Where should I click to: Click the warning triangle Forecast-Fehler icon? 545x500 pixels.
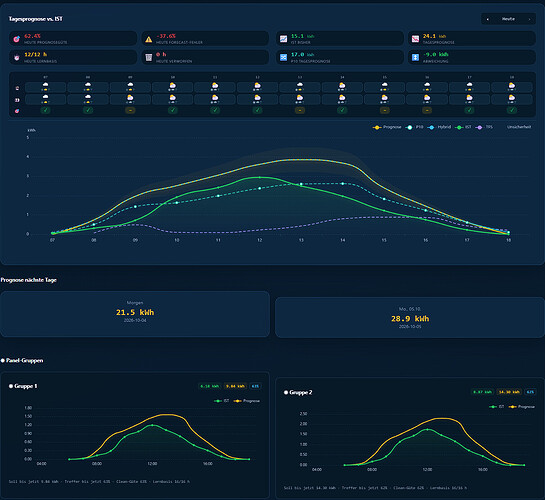(x=149, y=39)
